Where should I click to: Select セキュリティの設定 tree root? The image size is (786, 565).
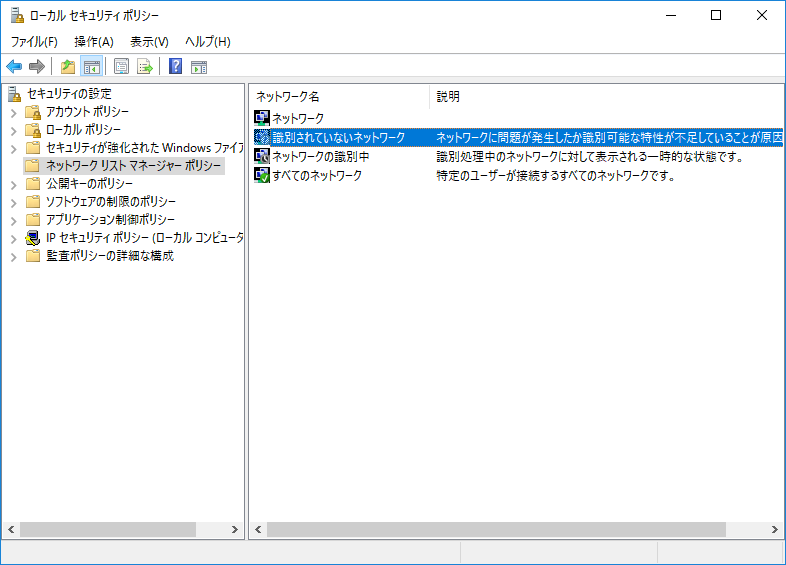[69, 94]
